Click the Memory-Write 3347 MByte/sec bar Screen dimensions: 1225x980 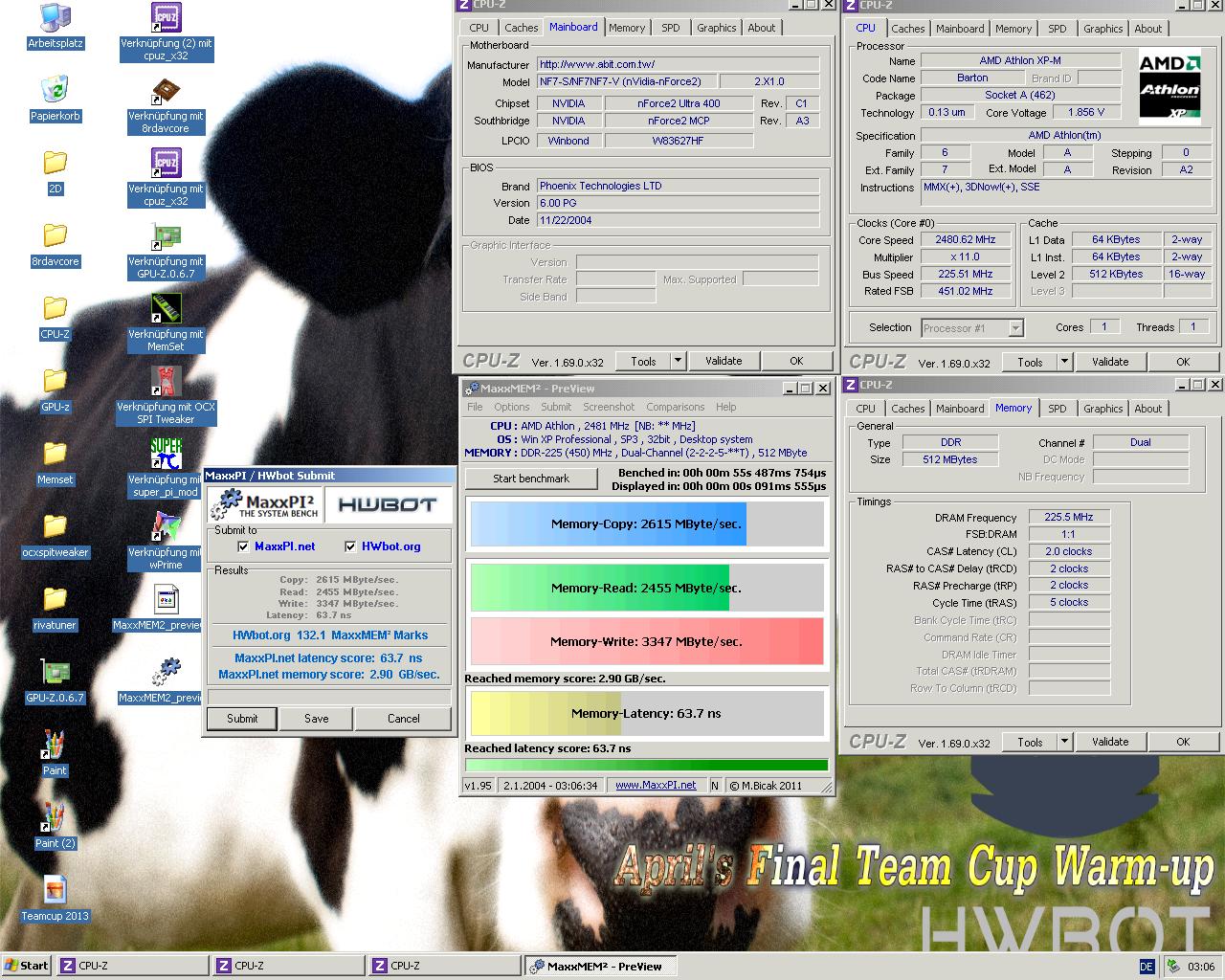[x=646, y=641]
